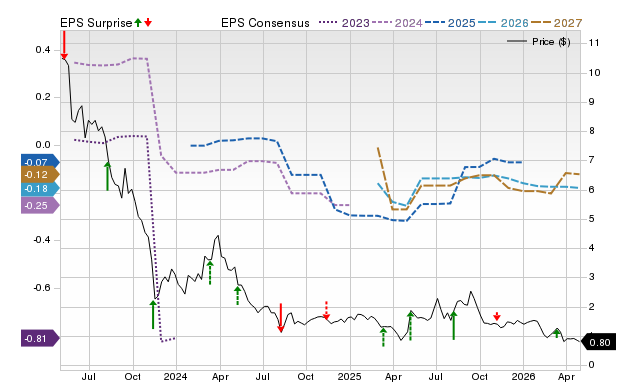Click the 11 tick on the price axis
Screen dimensions: 640x382
click(x=594, y=42)
